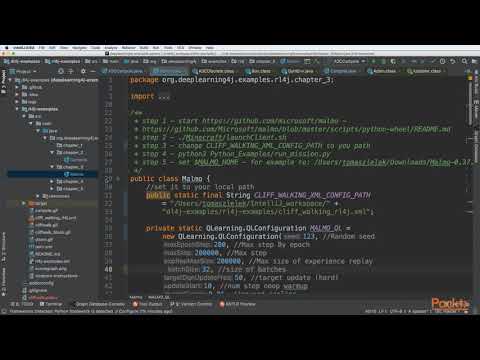The image size is (480, 360).
Task: Click the VCS Show History clock icon
Action: click(x=442, y=61)
